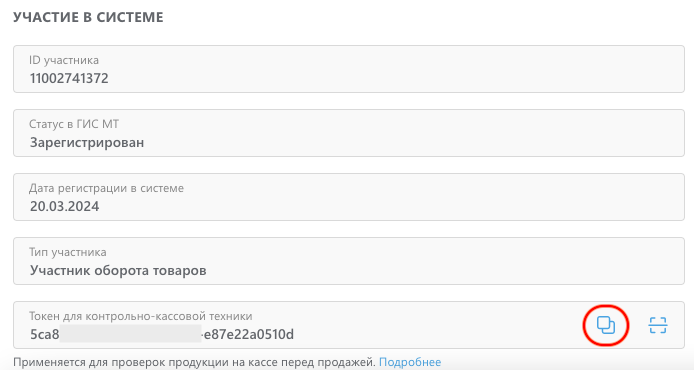Open the Подробнее link

410,362
